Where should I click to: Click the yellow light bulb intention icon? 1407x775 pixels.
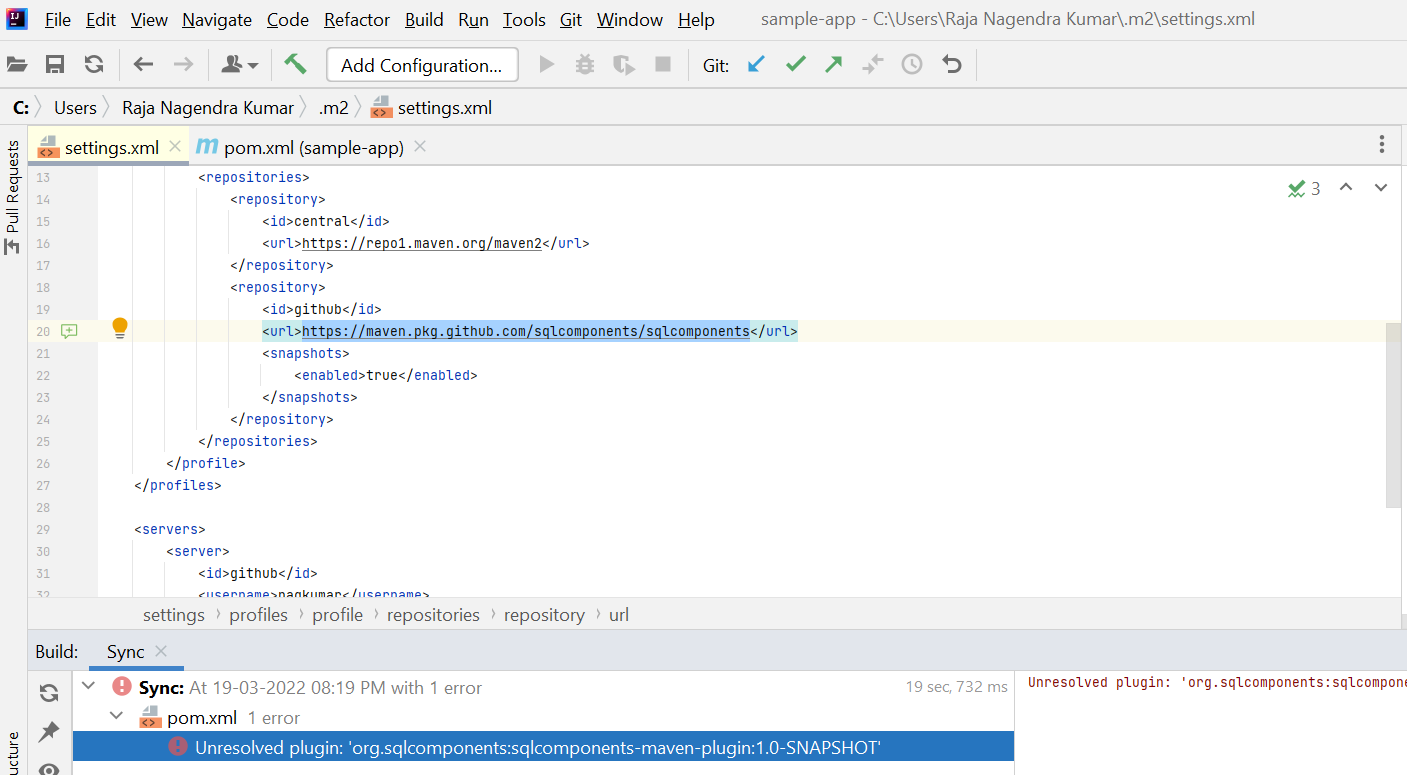click(120, 328)
